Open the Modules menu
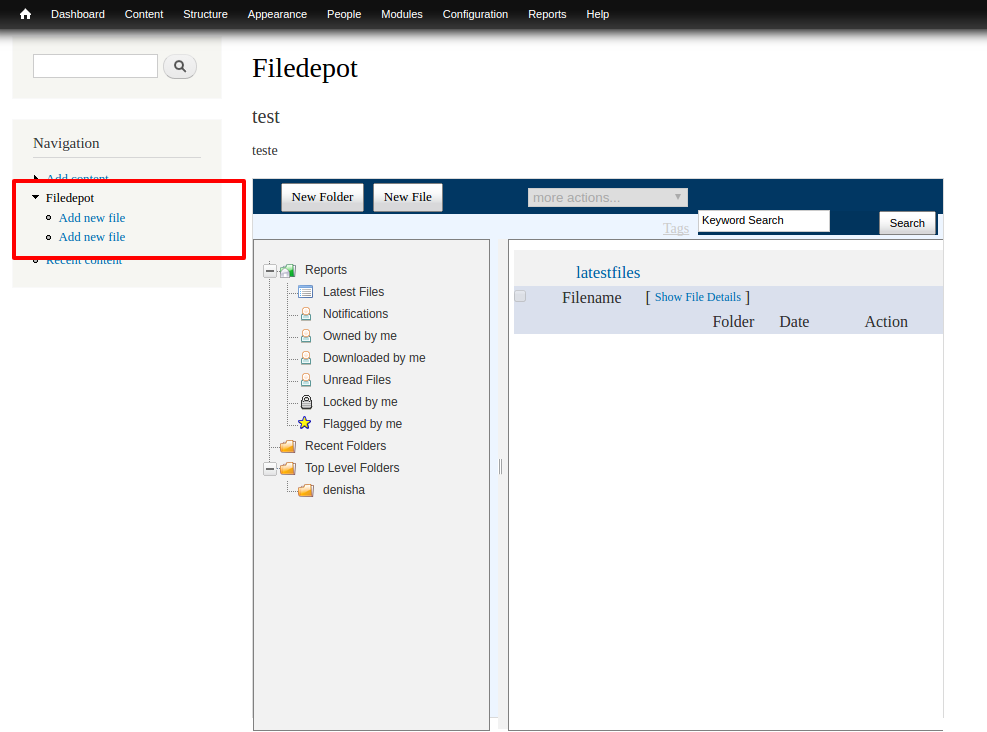Viewport: 987px width, 732px height. (401, 14)
